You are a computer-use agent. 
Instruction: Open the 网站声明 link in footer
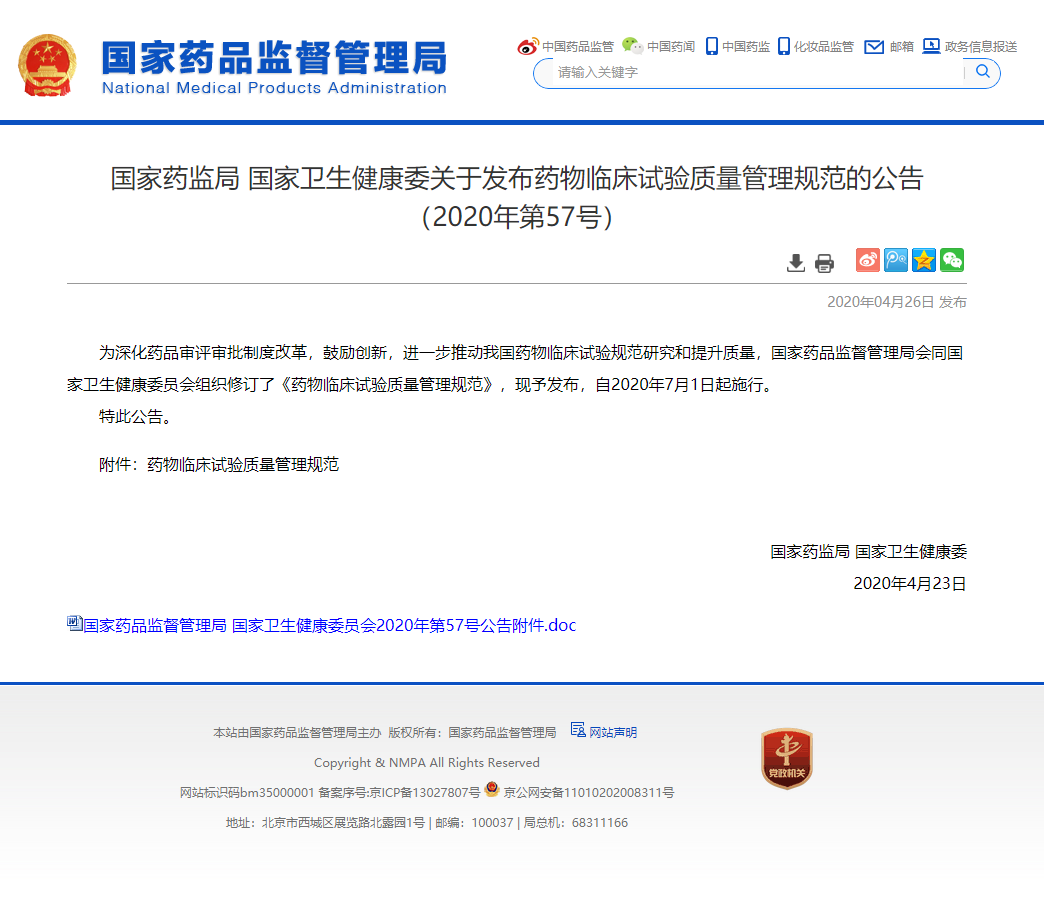(x=612, y=732)
